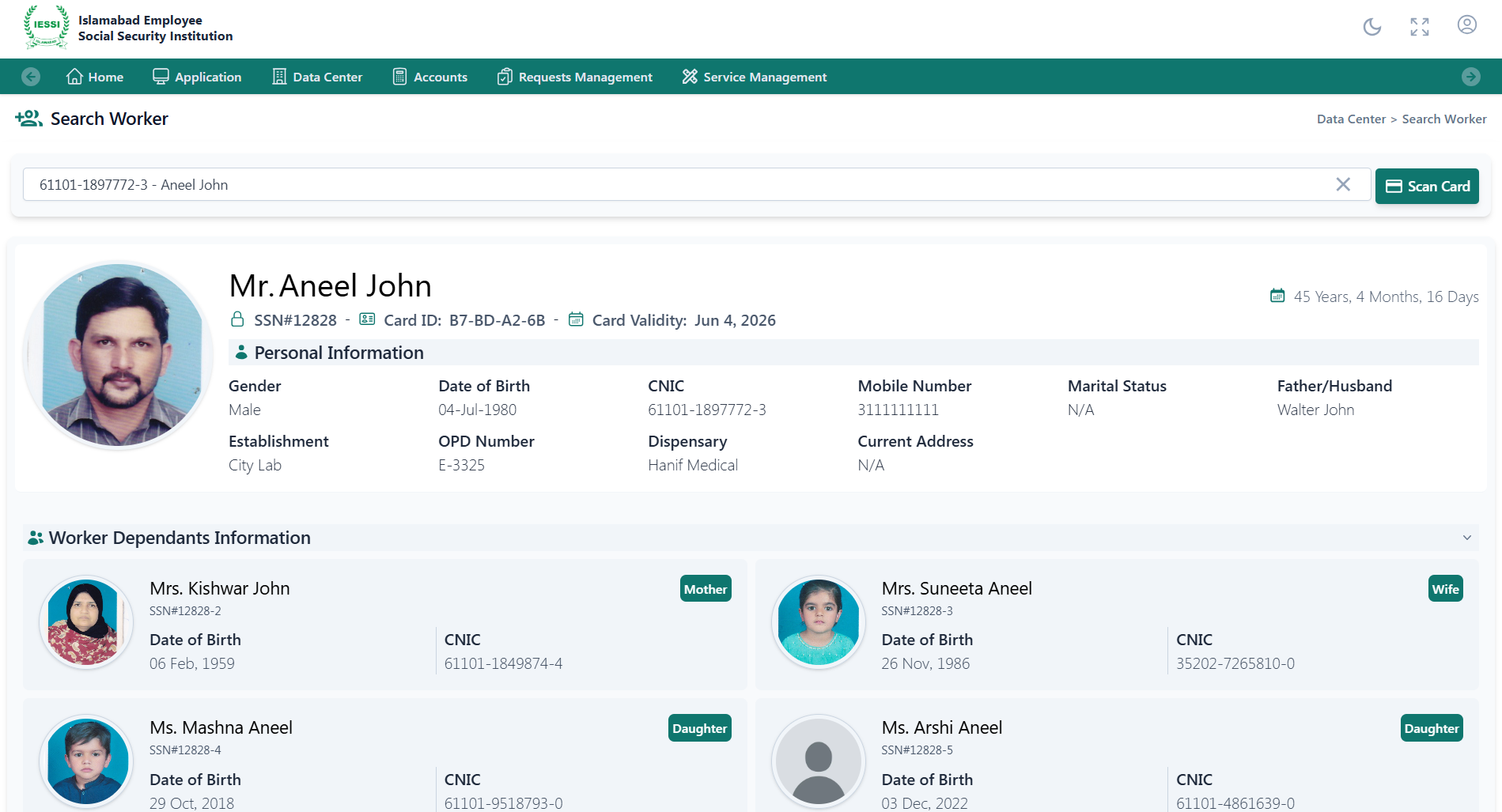
Task: Expand the Data Center menu
Action: 317,77
